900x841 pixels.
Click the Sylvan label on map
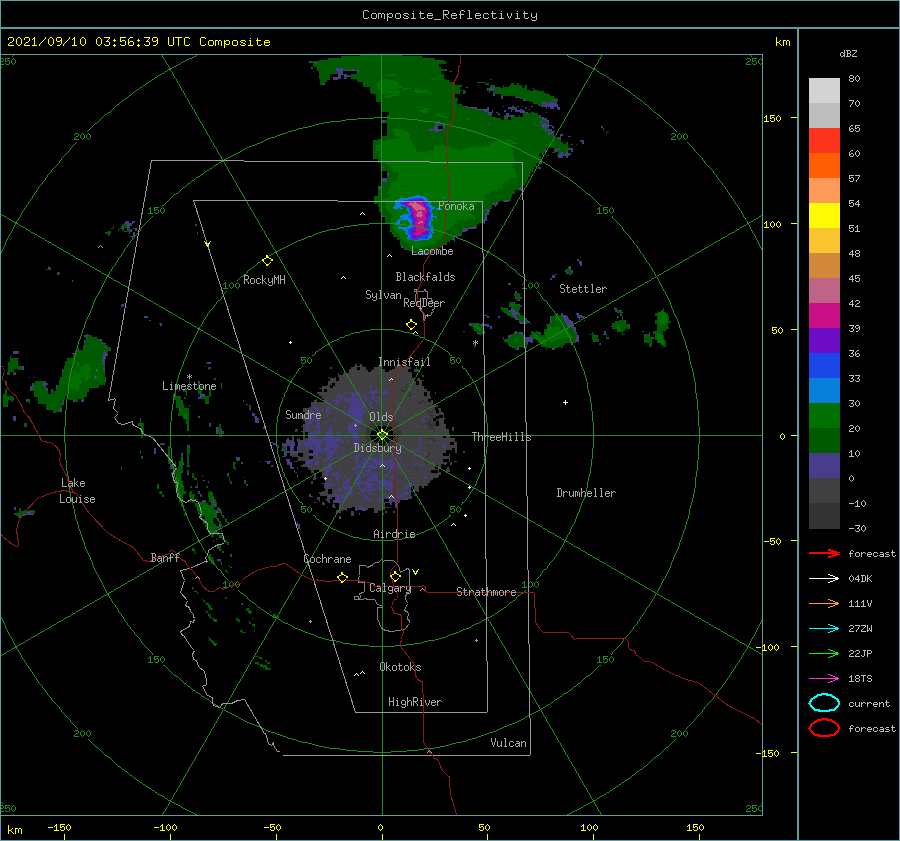pyautogui.click(x=383, y=295)
